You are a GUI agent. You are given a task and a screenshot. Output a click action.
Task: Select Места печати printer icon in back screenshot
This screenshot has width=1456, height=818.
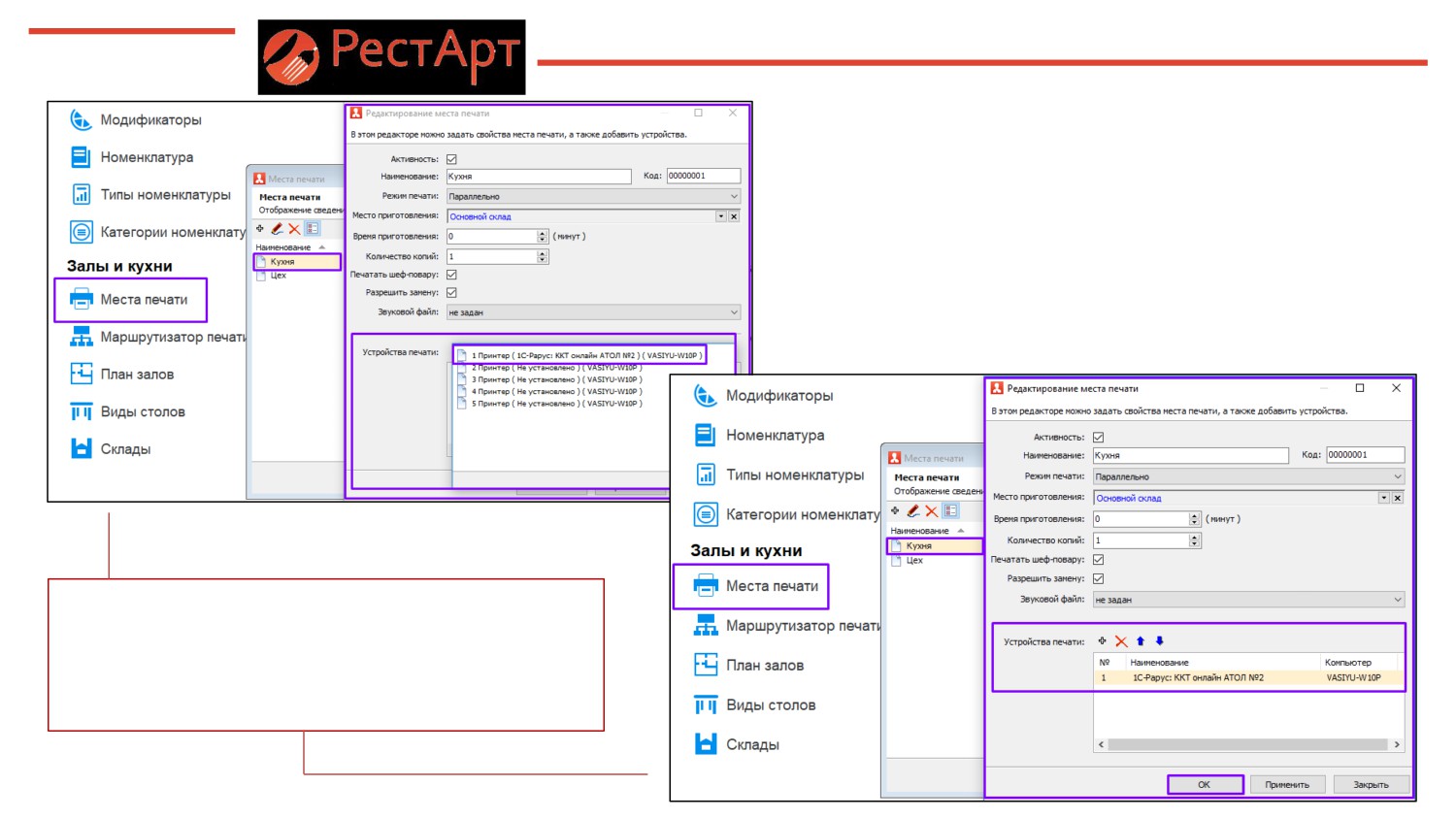click(x=82, y=300)
